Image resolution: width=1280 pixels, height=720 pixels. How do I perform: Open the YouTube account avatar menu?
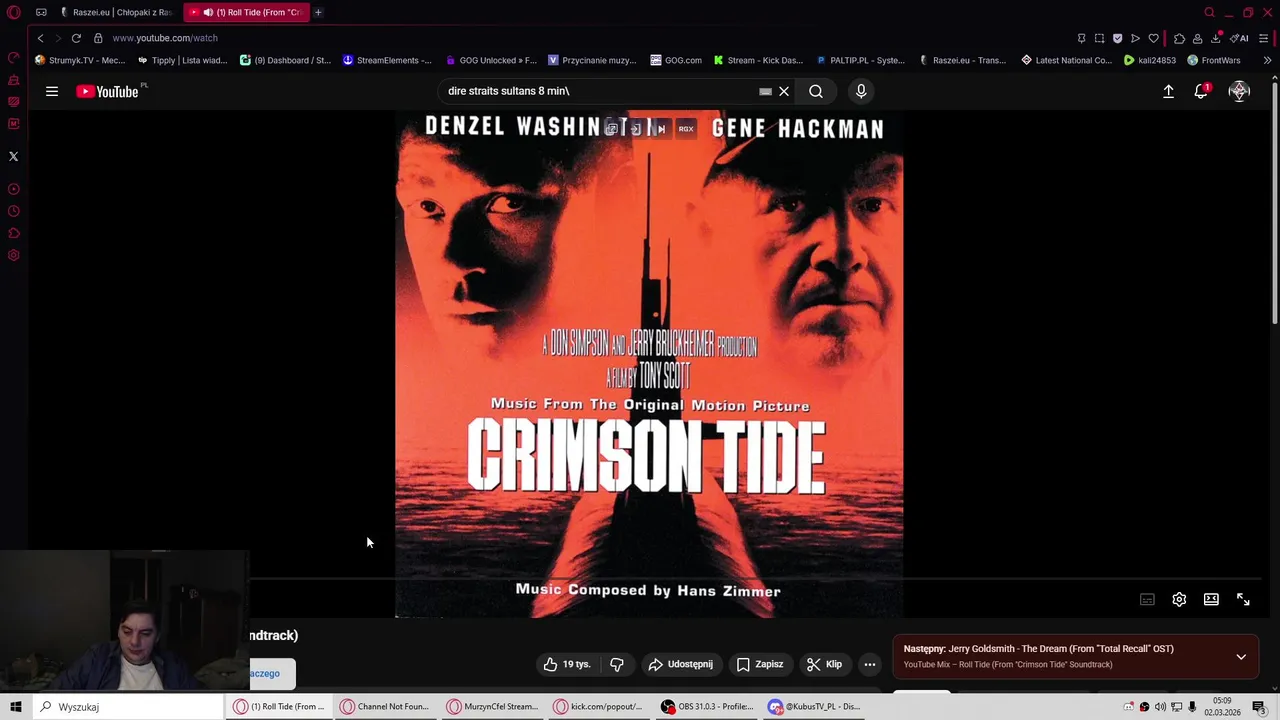[1239, 91]
